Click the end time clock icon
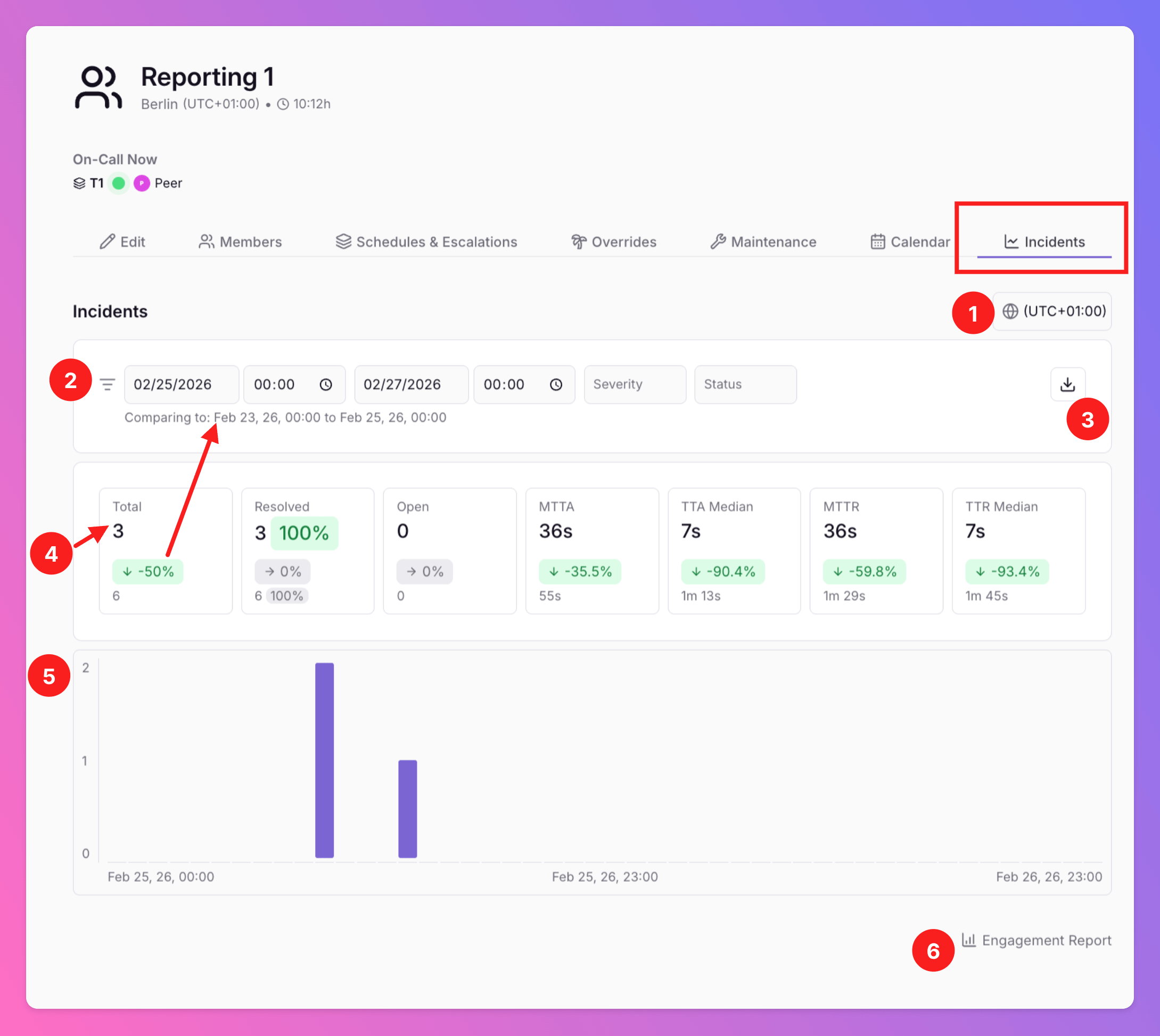1160x1036 pixels. click(x=556, y=385)
